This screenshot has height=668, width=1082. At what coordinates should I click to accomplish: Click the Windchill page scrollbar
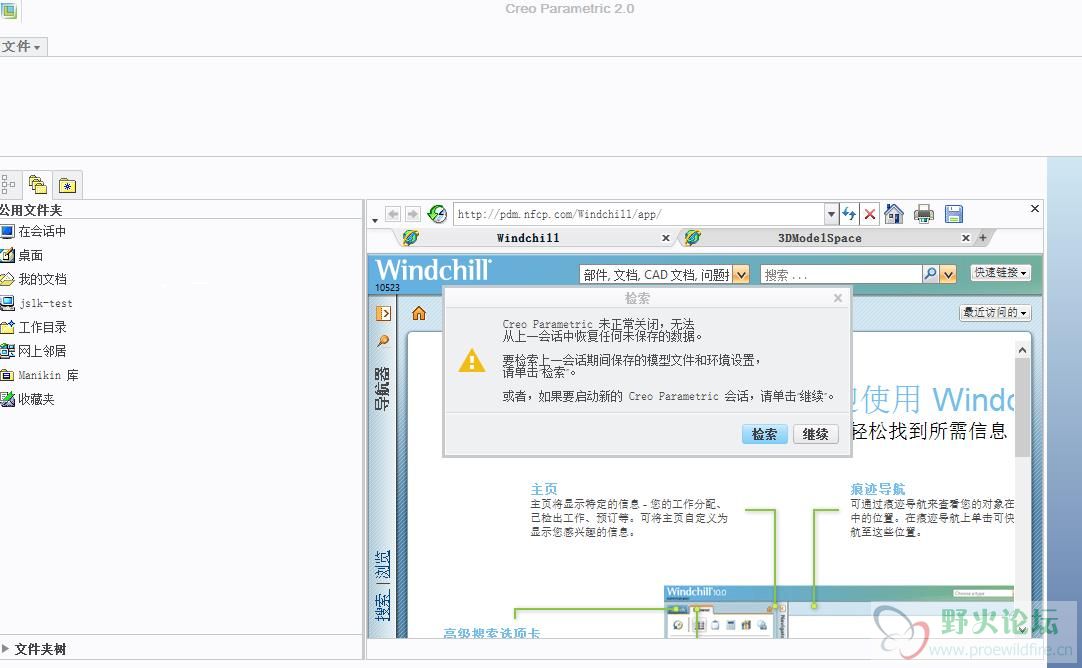pyautogui.click(x=1022, y=407)
